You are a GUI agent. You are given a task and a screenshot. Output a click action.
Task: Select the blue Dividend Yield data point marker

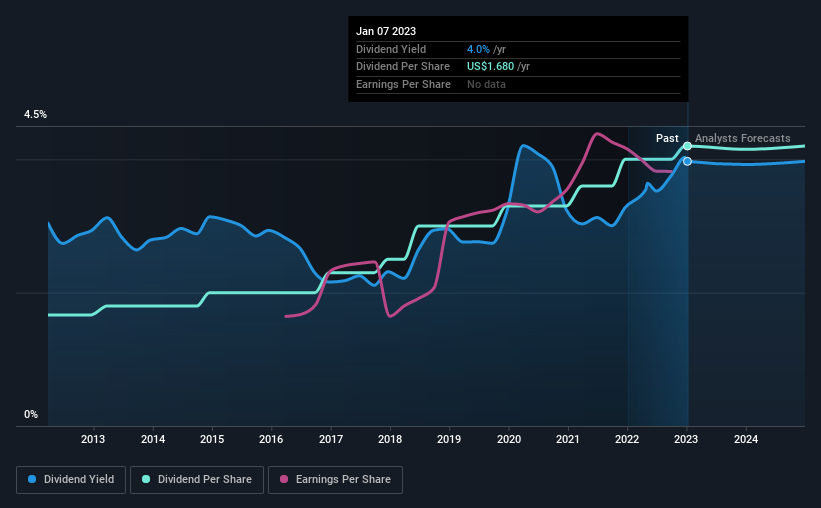[x=687, y=161]
